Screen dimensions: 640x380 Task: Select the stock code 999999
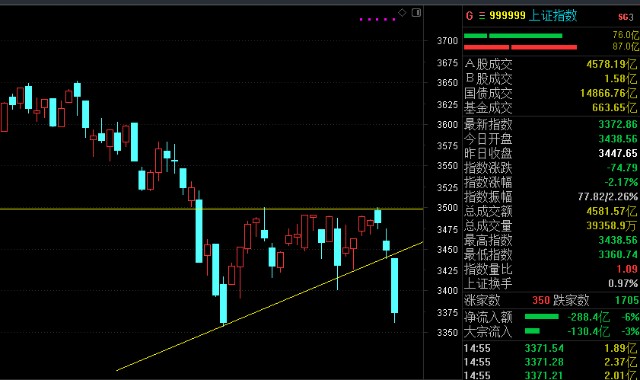[x=507, y=16]
